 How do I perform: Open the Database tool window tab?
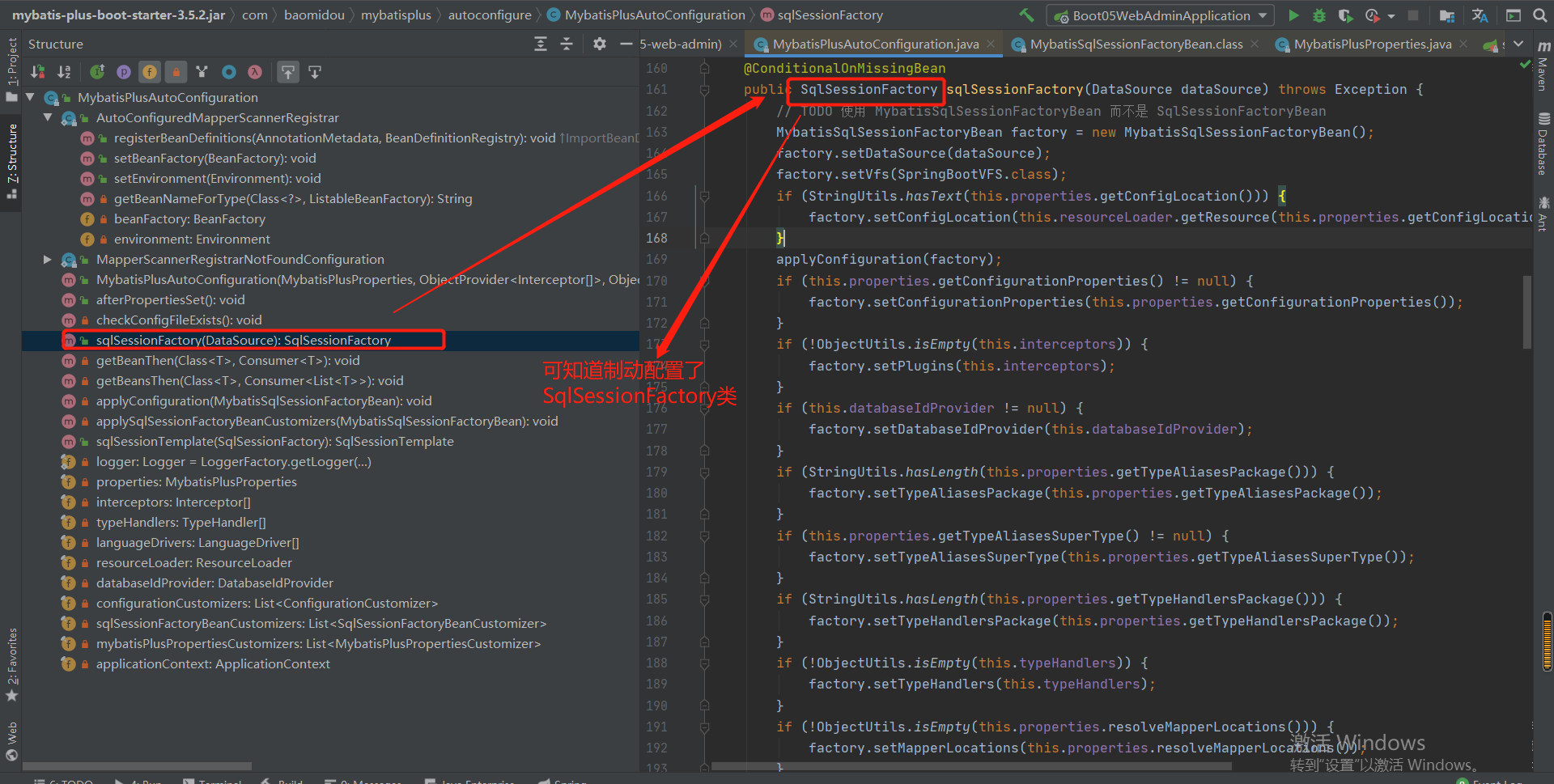(1543, 144)
